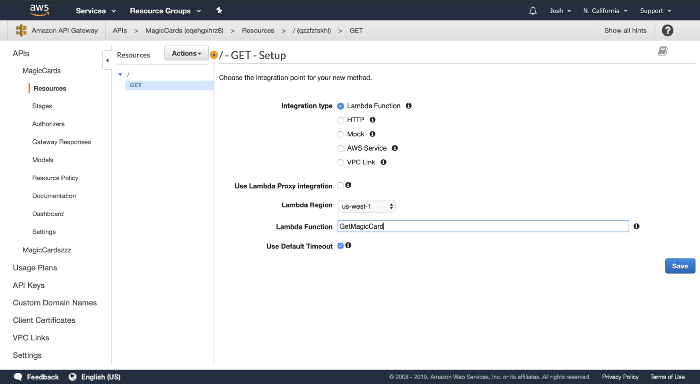The width and height of the screenshot is (700, 384).
Task: Select AWS Service integration type
Action: (x=341, y=148)
